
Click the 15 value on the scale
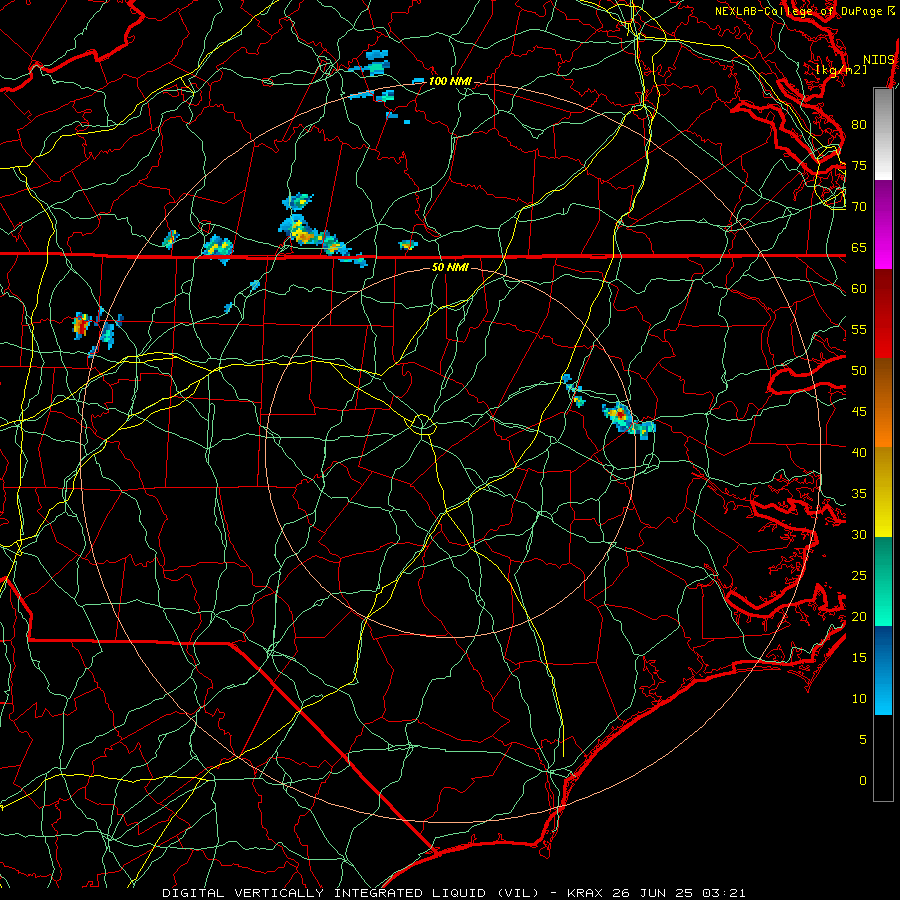click(859, 657)
